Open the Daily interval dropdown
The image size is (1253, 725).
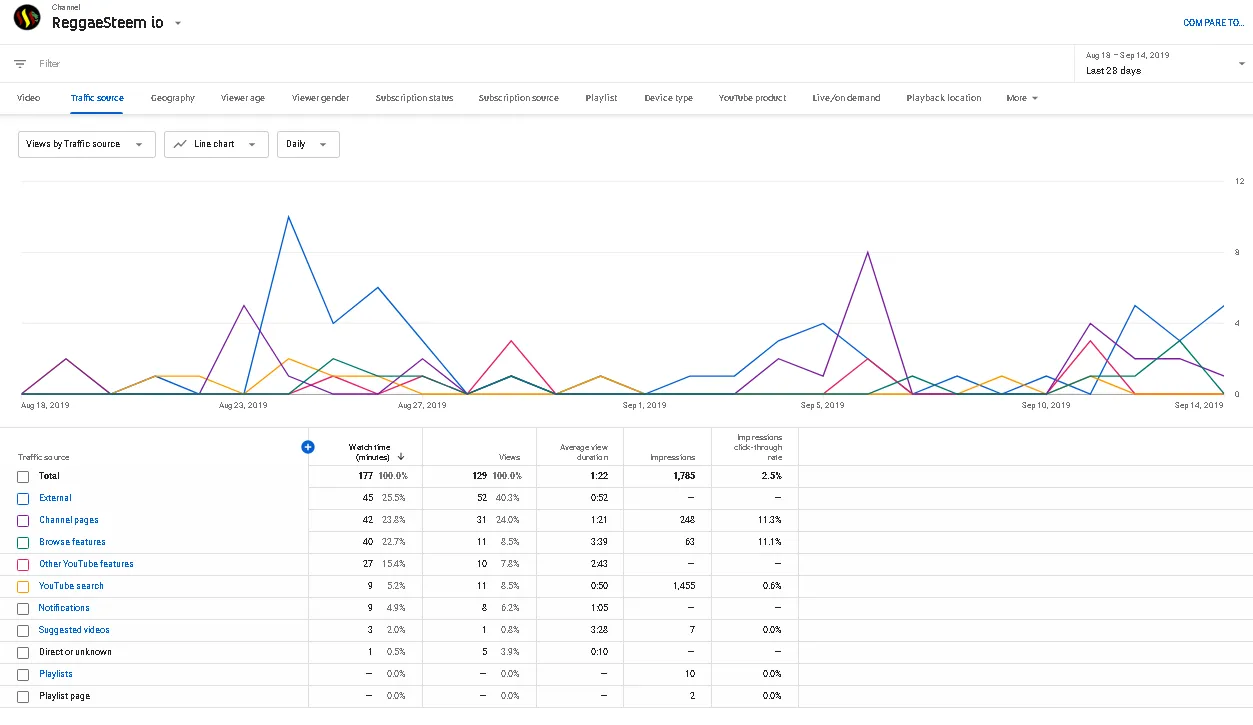point(307,144)
